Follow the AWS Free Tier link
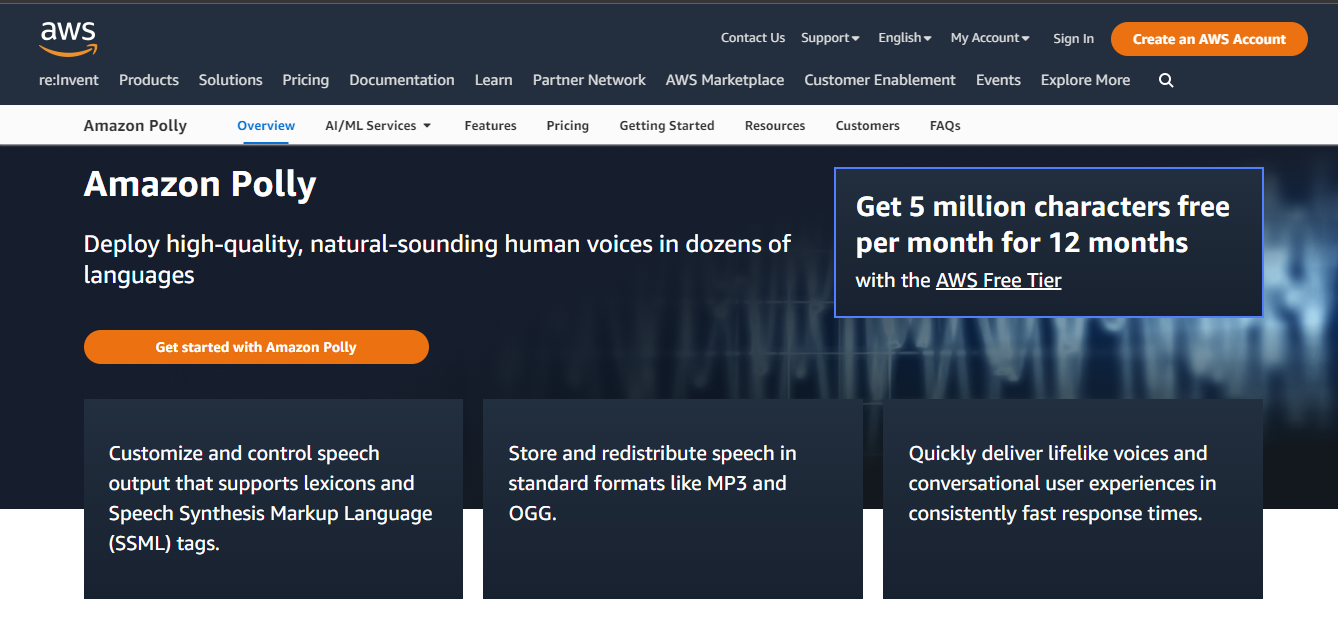The height and width of the screenshot is (639, 1338). coord(998,281)
